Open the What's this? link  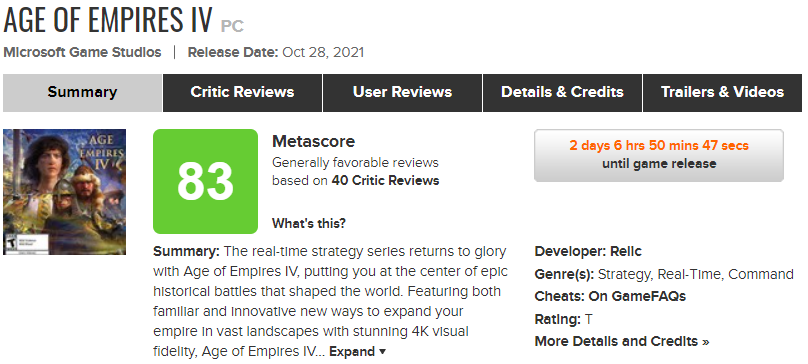(x=309, y=224)
